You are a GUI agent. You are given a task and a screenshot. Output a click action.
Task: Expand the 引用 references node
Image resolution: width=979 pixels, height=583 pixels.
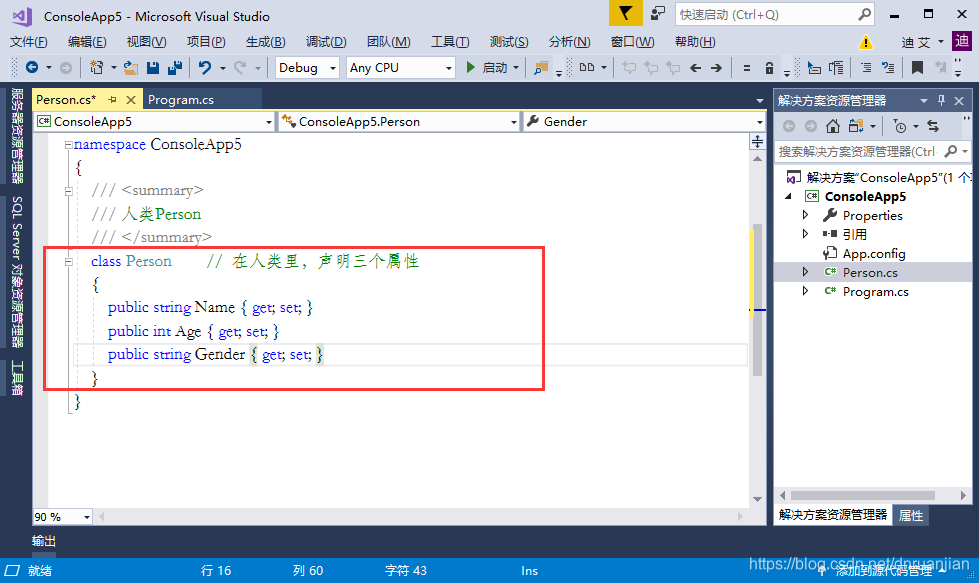click(805, 233)
